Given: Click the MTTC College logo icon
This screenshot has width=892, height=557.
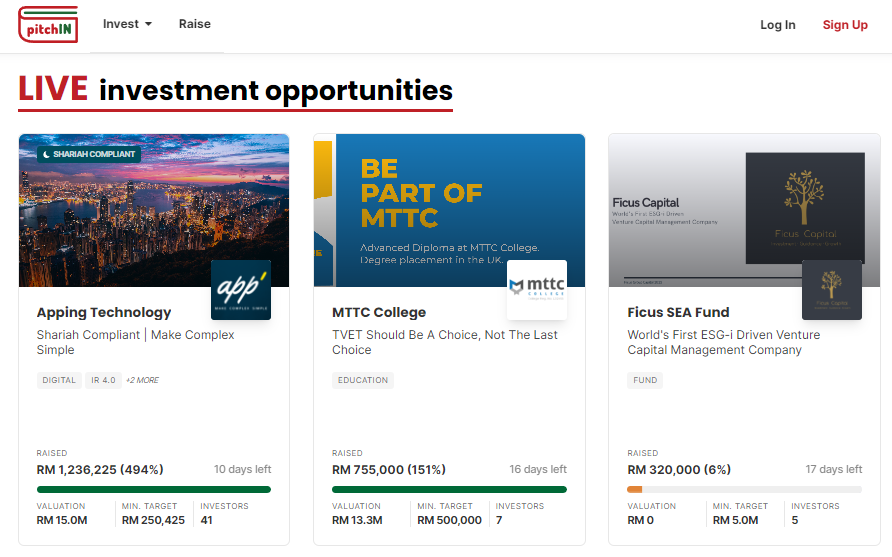Looking at the screenshot, I should pyautogui.click(x=536, y=290).
